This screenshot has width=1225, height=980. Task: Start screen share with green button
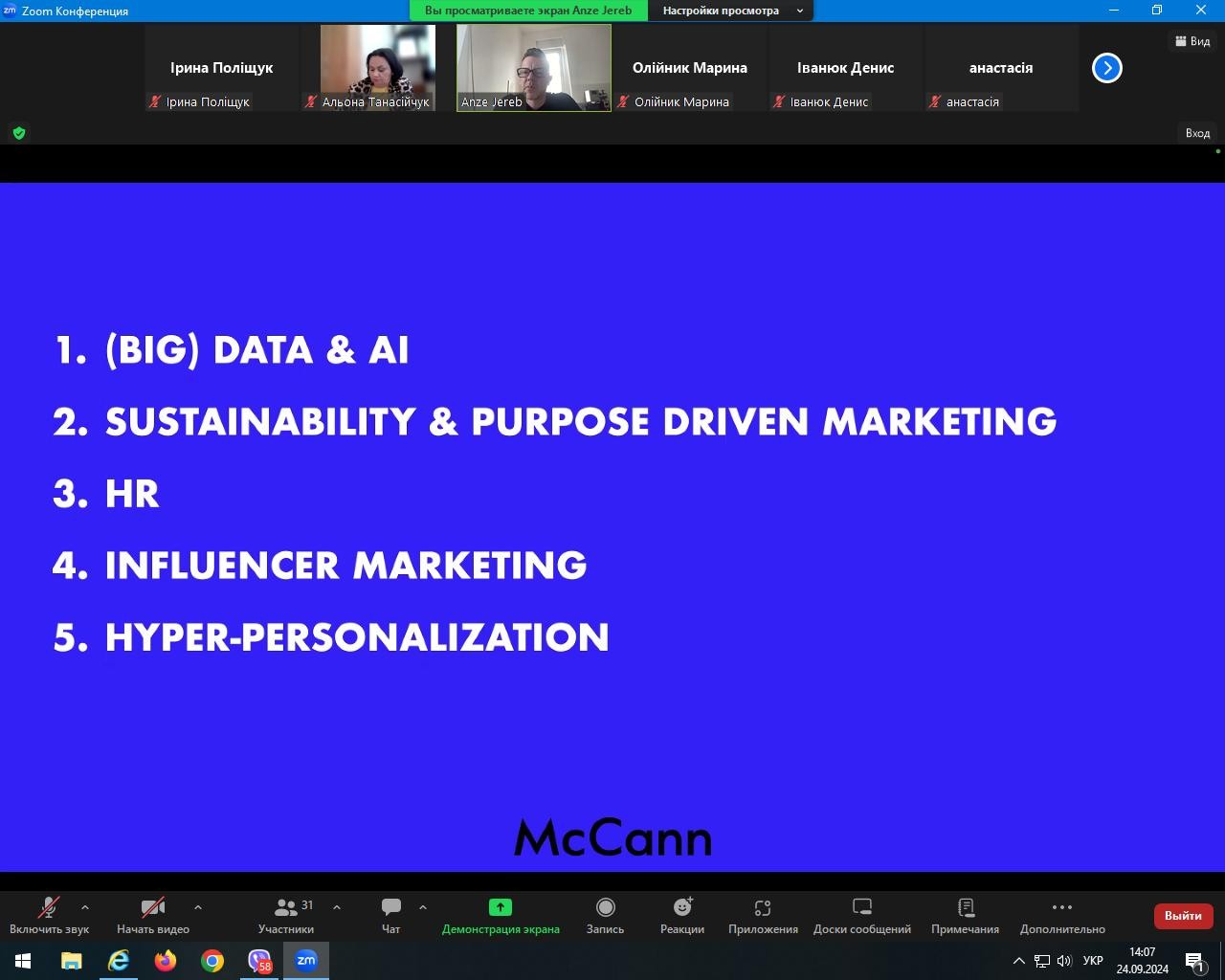[500, 915]
